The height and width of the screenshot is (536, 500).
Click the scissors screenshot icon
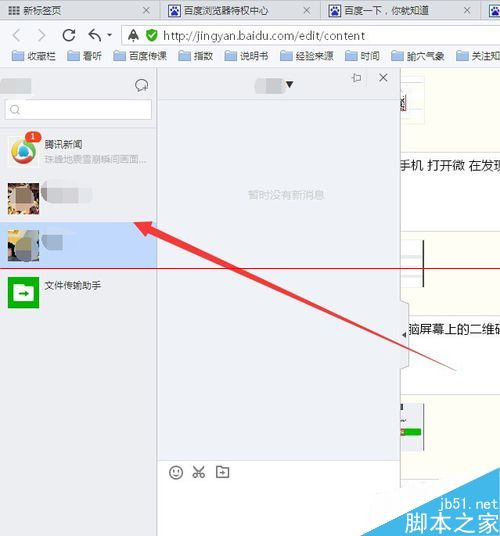coord(199,472)
